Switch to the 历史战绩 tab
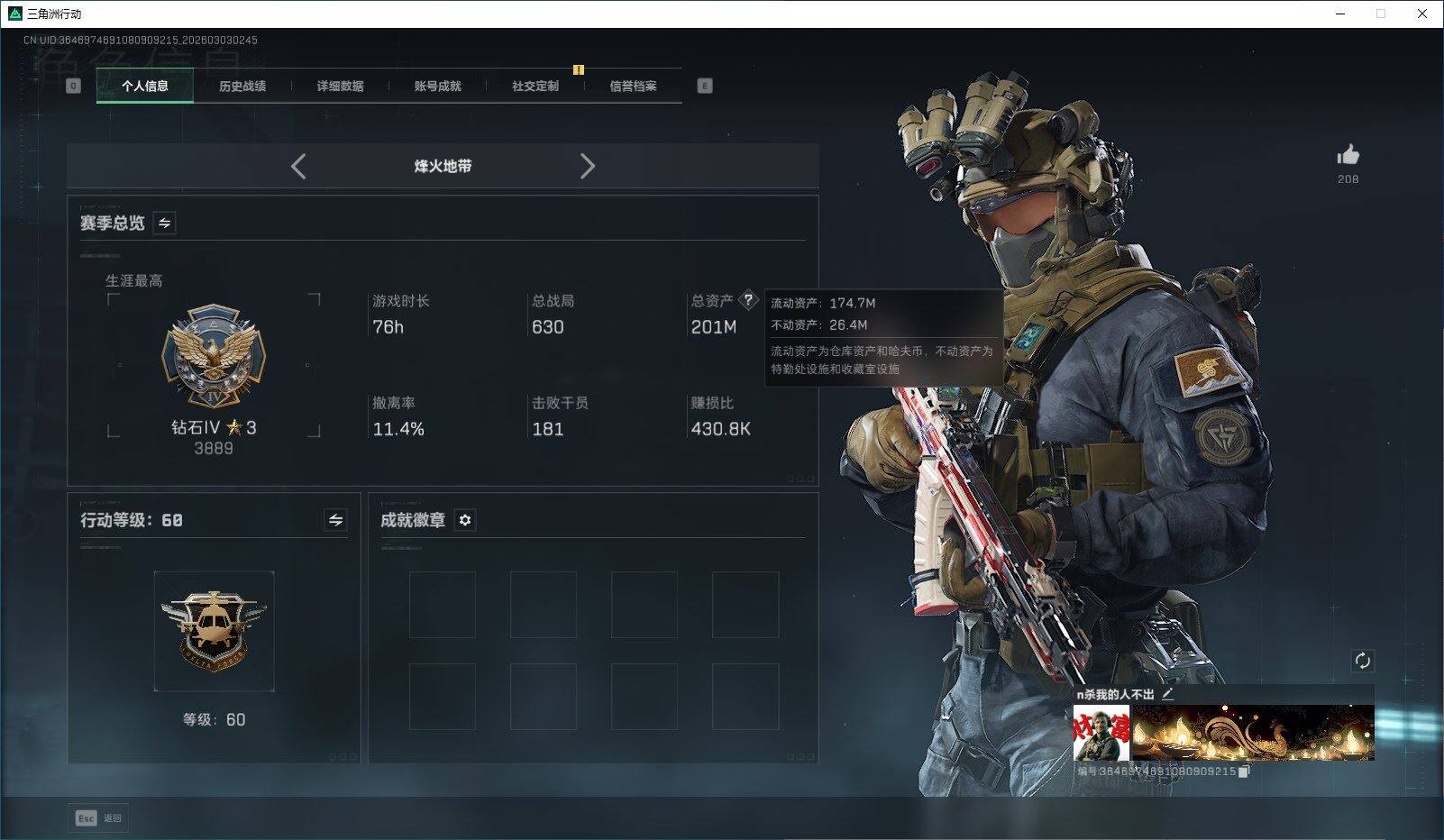This screenshot has width=1444, height=840. point(242,87)
